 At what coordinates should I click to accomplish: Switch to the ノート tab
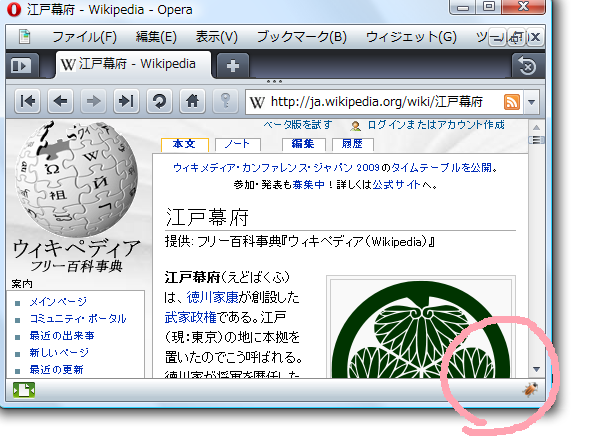tap(237, 144)
